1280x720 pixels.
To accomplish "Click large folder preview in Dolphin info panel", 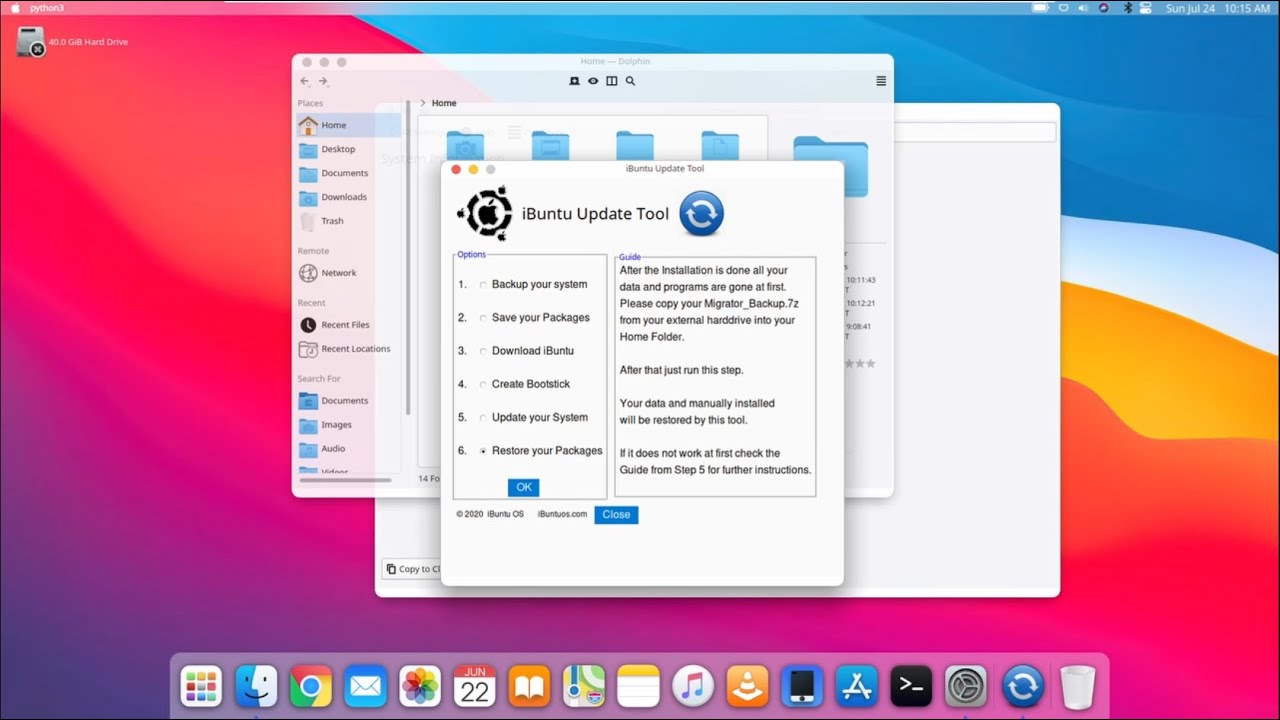I will (831, 166).
